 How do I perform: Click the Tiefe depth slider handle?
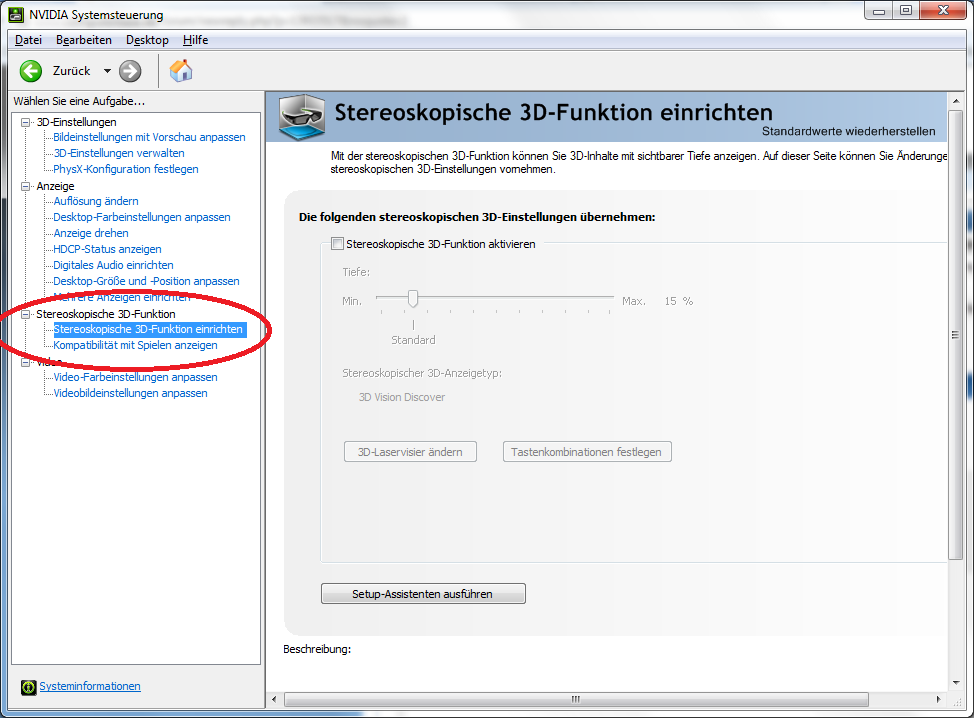(413, 299)
